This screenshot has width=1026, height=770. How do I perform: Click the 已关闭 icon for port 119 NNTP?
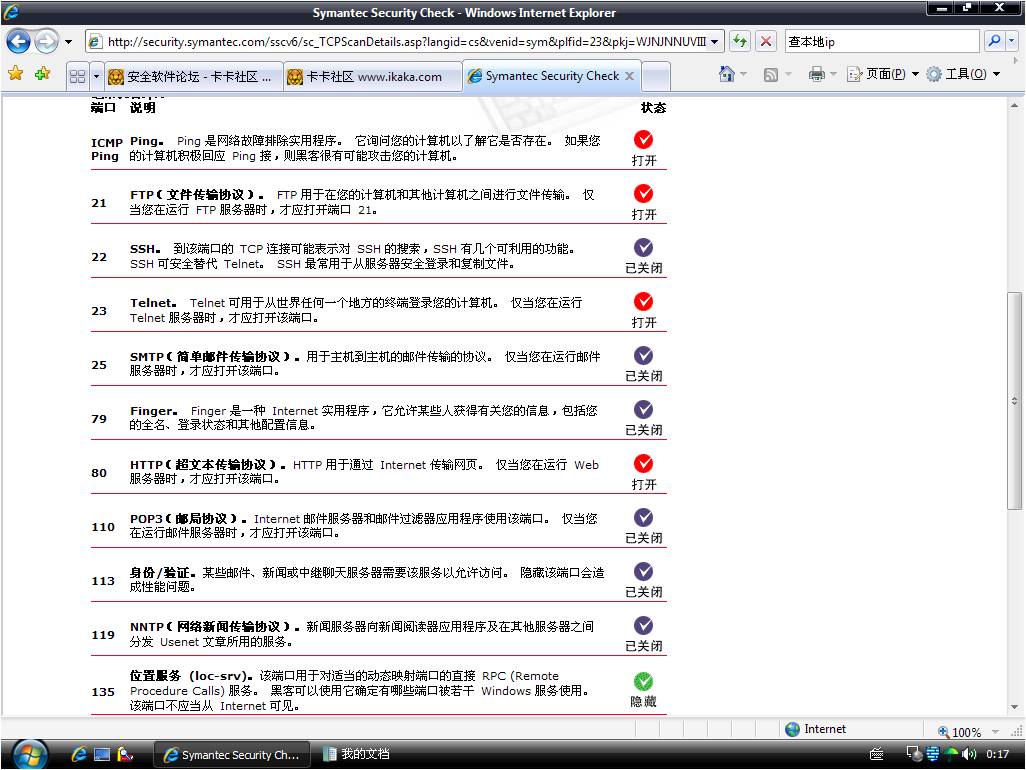(643, 625)
